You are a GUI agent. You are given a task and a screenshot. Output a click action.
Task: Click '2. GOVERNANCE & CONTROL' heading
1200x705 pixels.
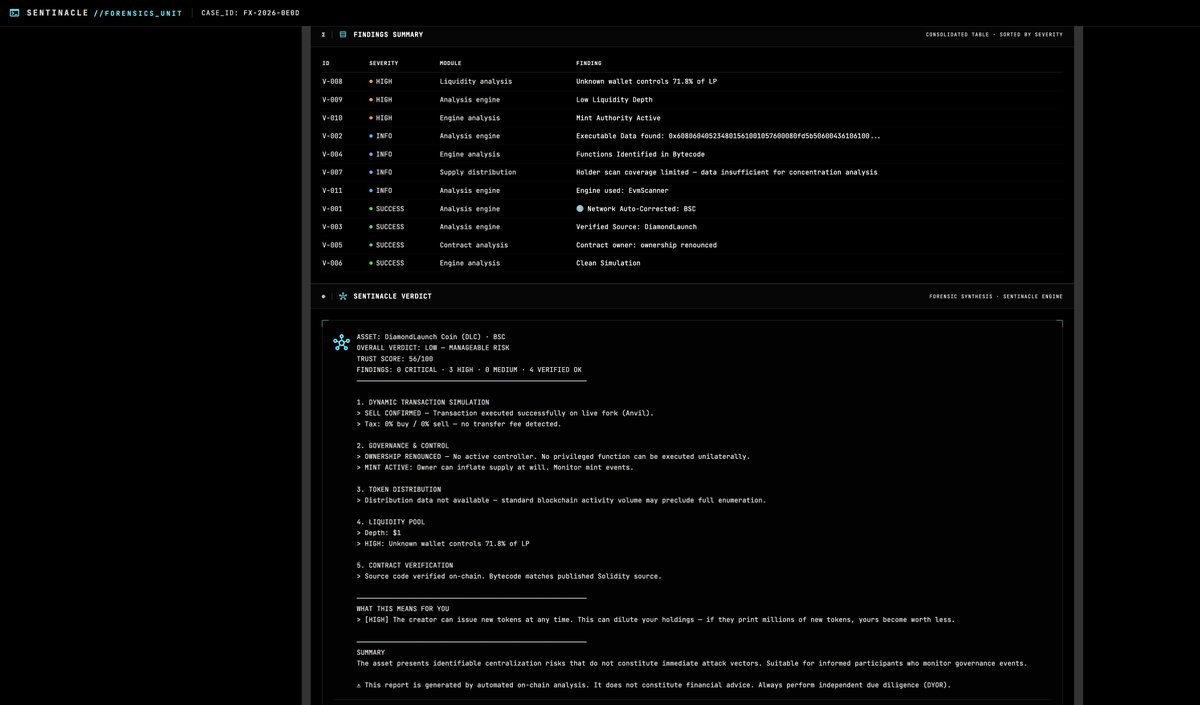[x=402, y=445]
